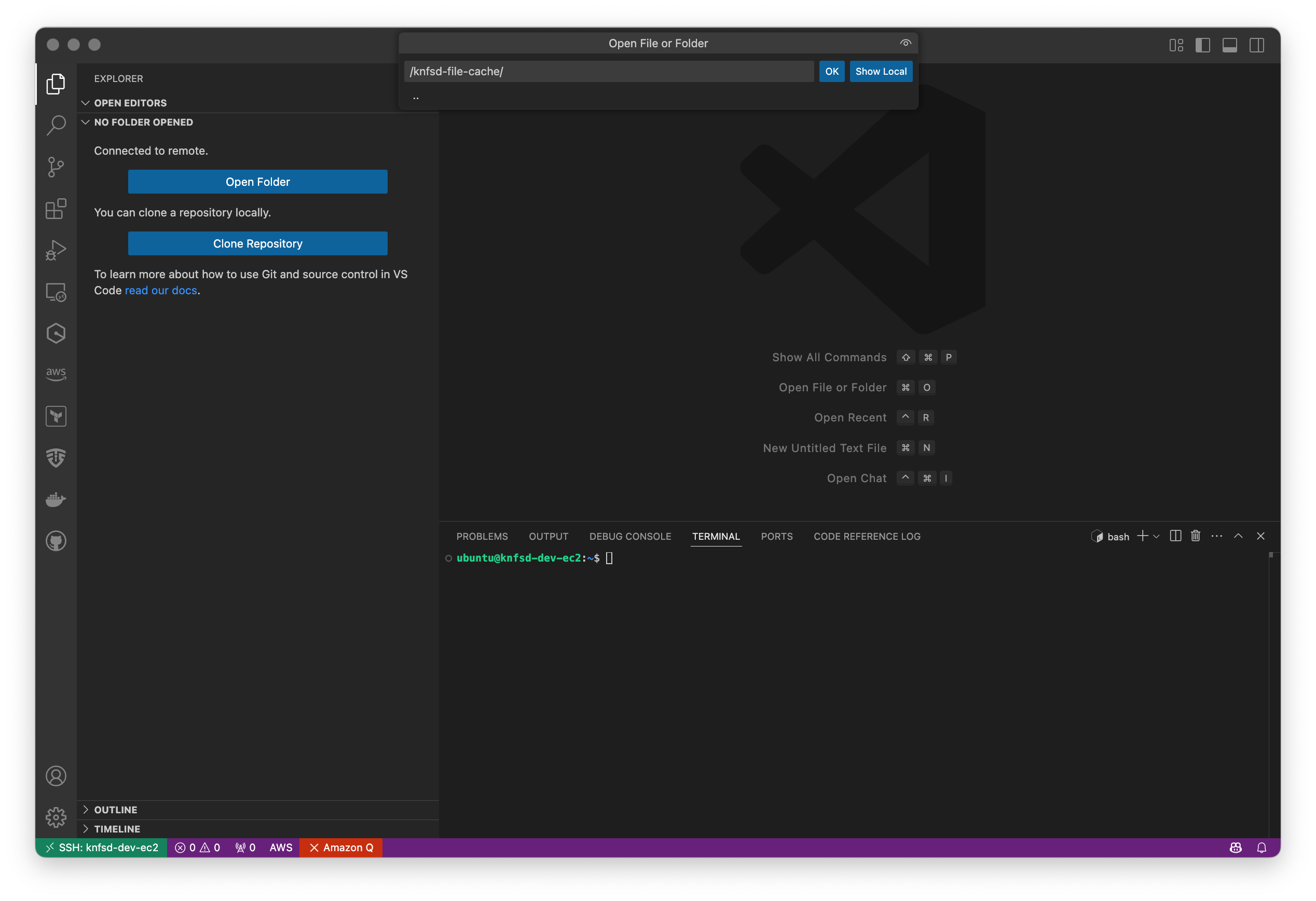
Task: Open the Docker sidebar icon
Action: pyautogui.click(x=56, y=499)
